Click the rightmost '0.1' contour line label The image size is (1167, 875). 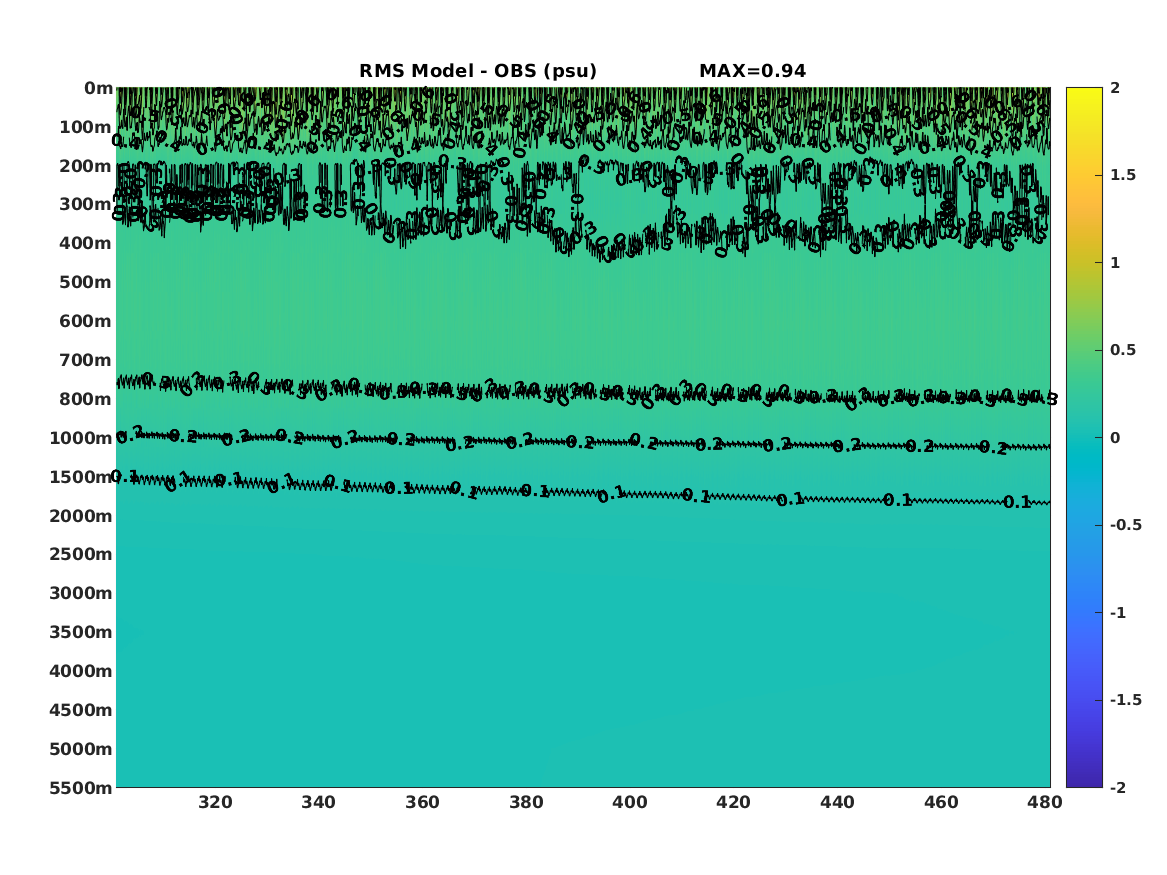click(x=1017, y=502)
